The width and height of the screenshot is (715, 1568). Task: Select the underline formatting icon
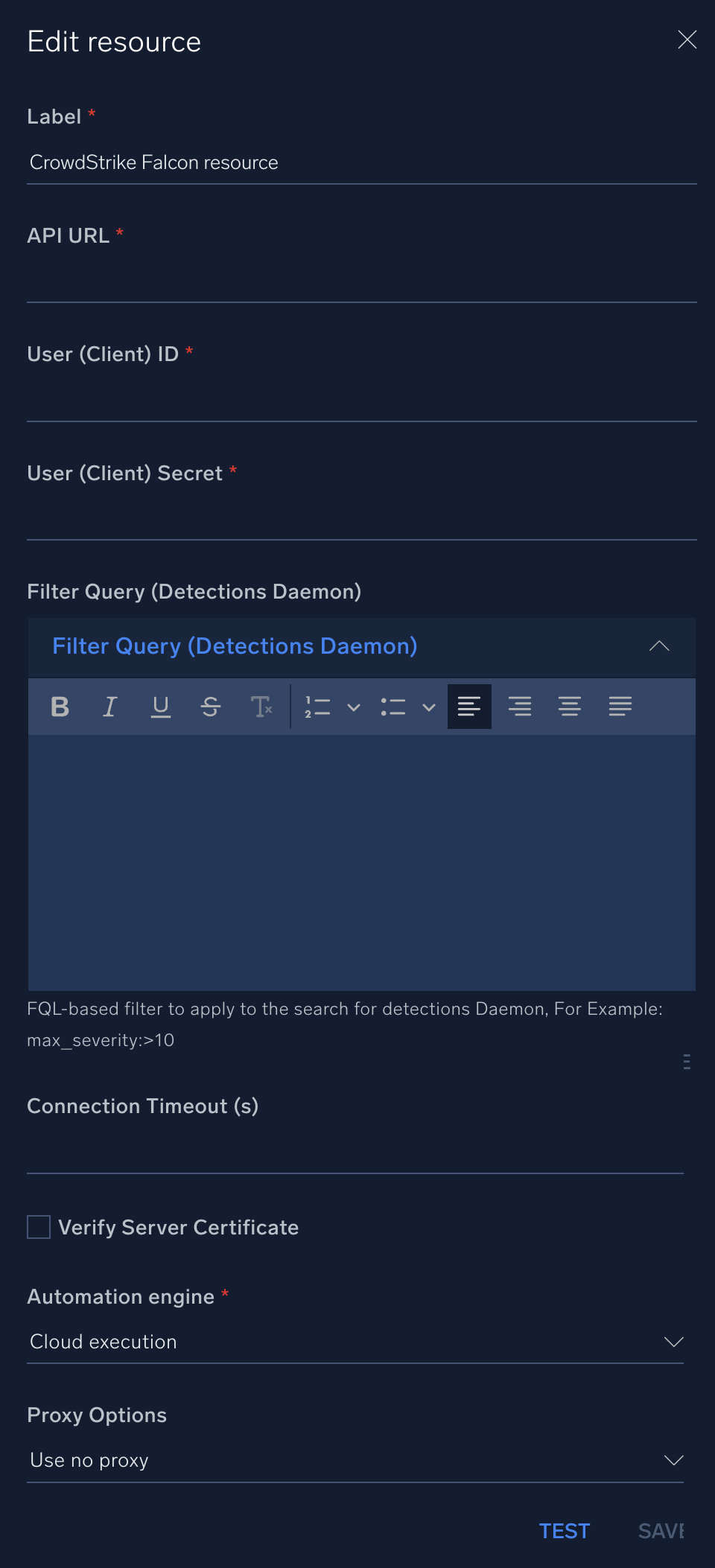[x=161, y=707]
